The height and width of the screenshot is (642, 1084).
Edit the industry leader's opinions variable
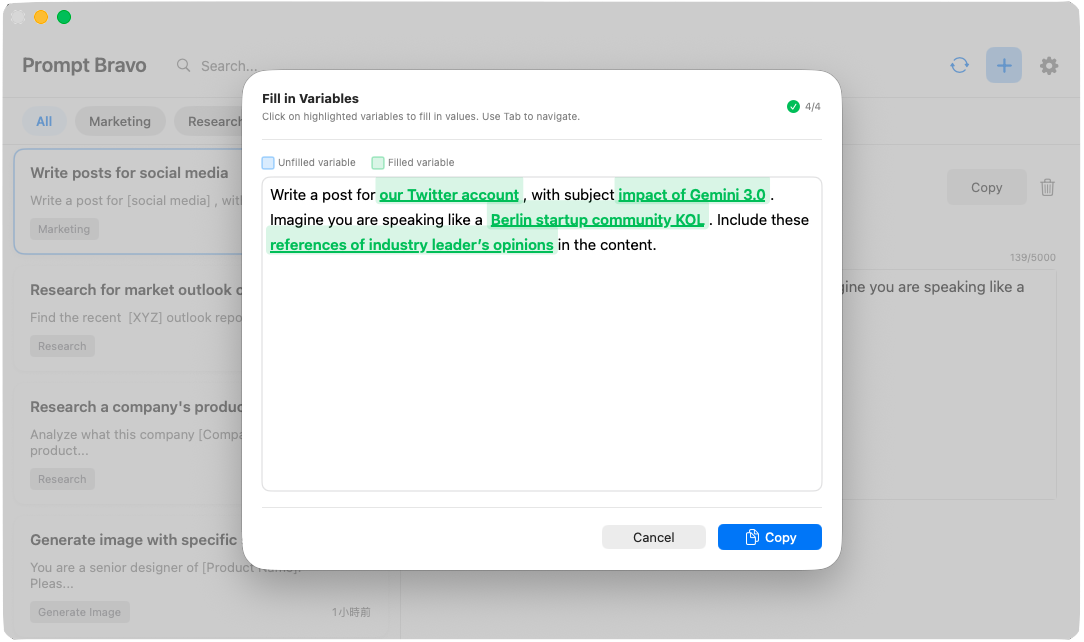411,245
